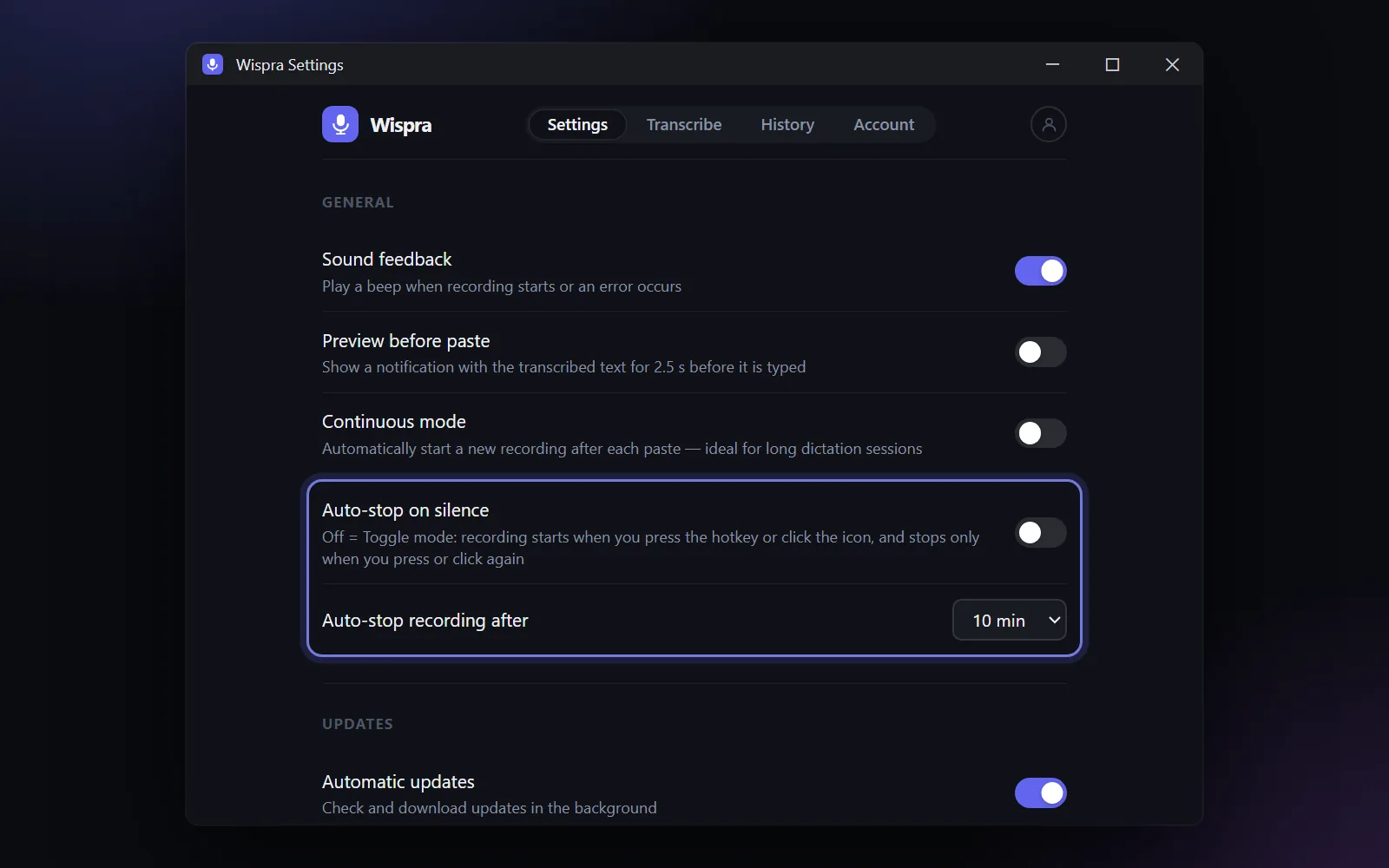The height and width of the screenshot is (868, 1389).
Task: Select the Settings tab
Action: point(577,124)
